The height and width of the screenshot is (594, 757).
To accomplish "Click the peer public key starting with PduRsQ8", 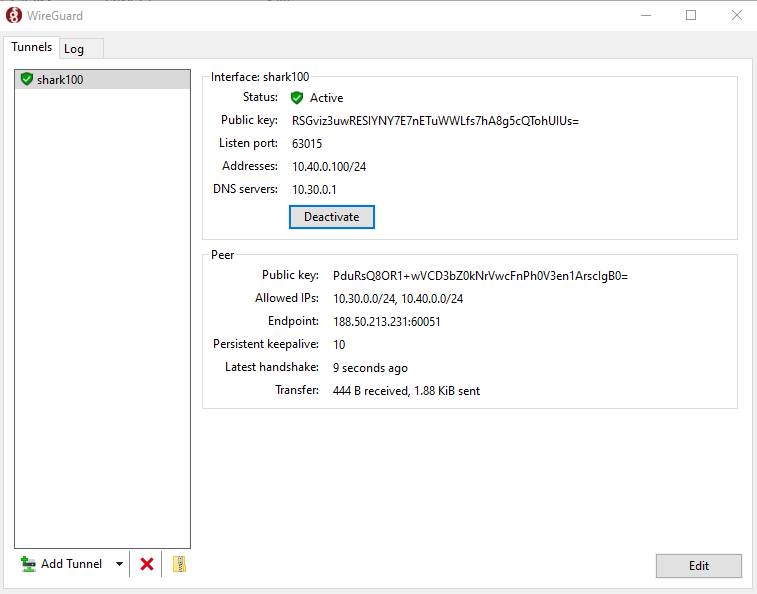I will pos(480,276).
